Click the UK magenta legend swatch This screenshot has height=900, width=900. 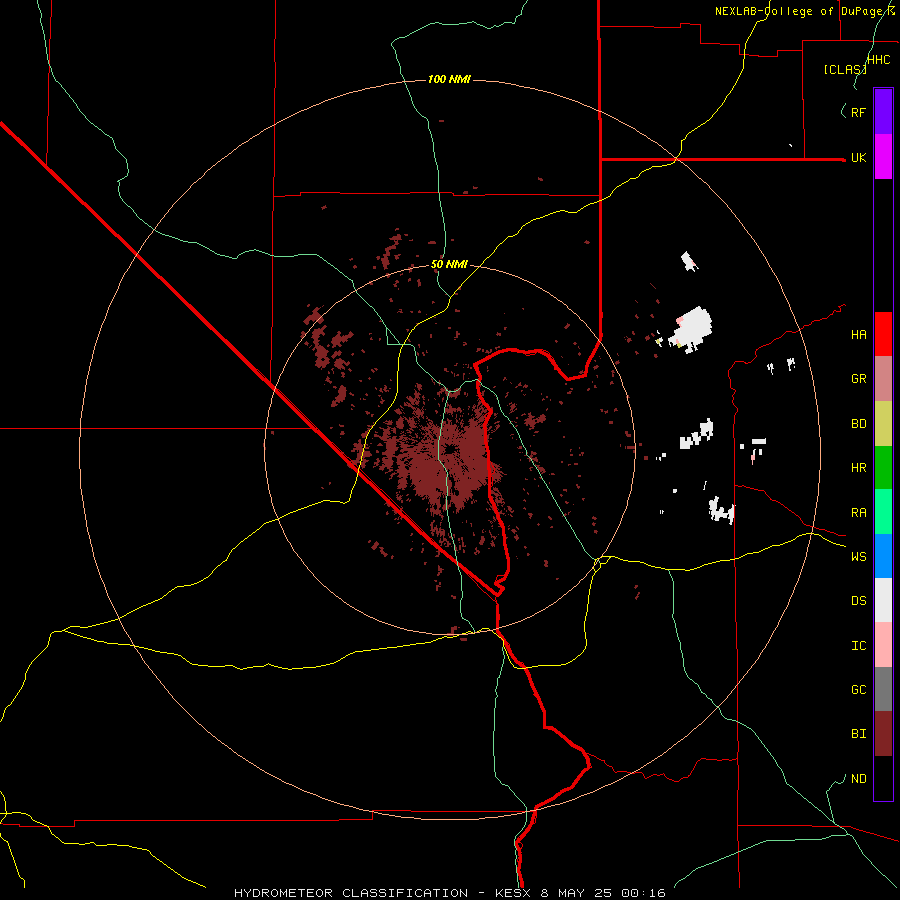coord(883,157)
